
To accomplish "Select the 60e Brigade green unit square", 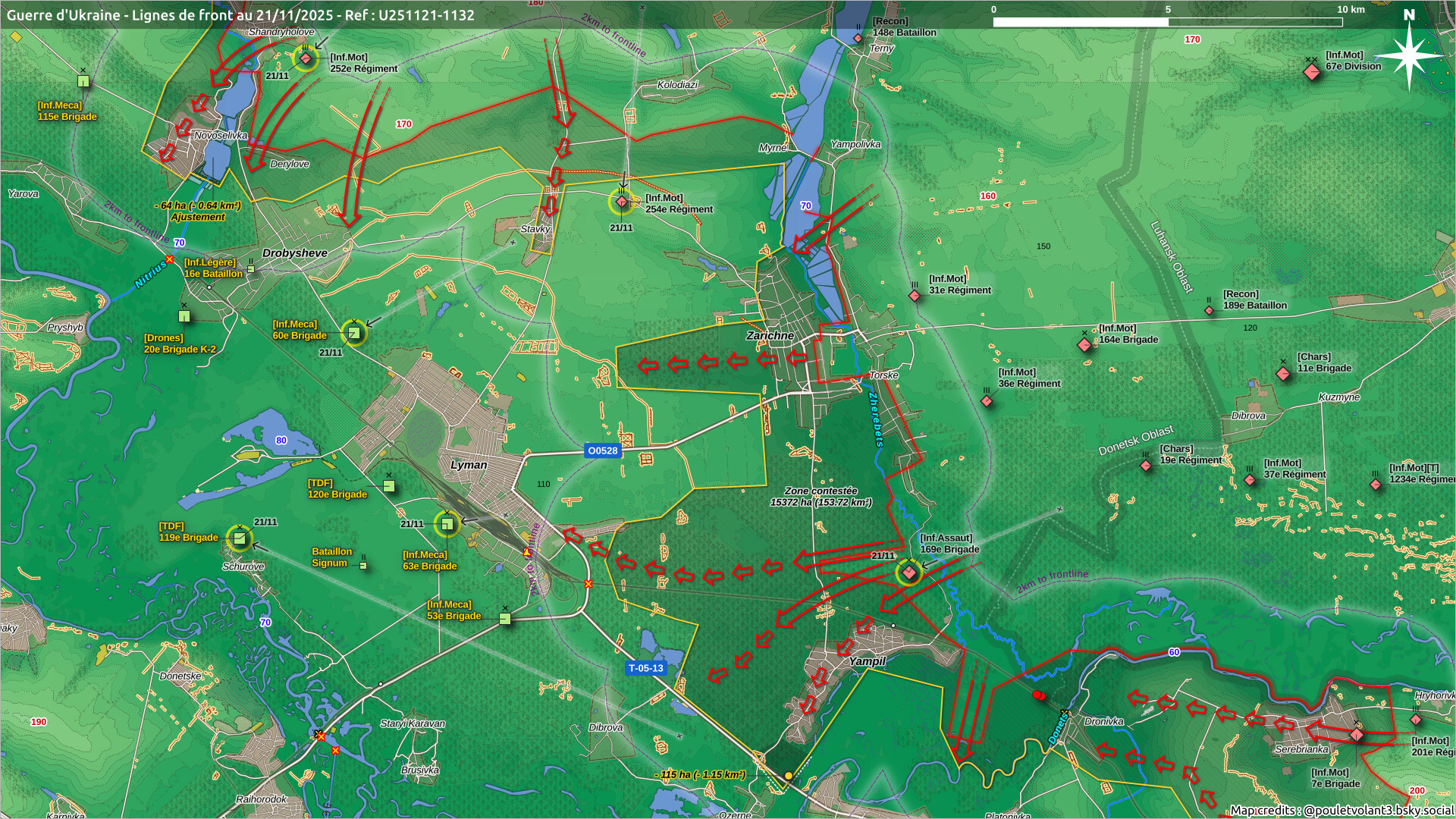I will click(x=354, y=332).
